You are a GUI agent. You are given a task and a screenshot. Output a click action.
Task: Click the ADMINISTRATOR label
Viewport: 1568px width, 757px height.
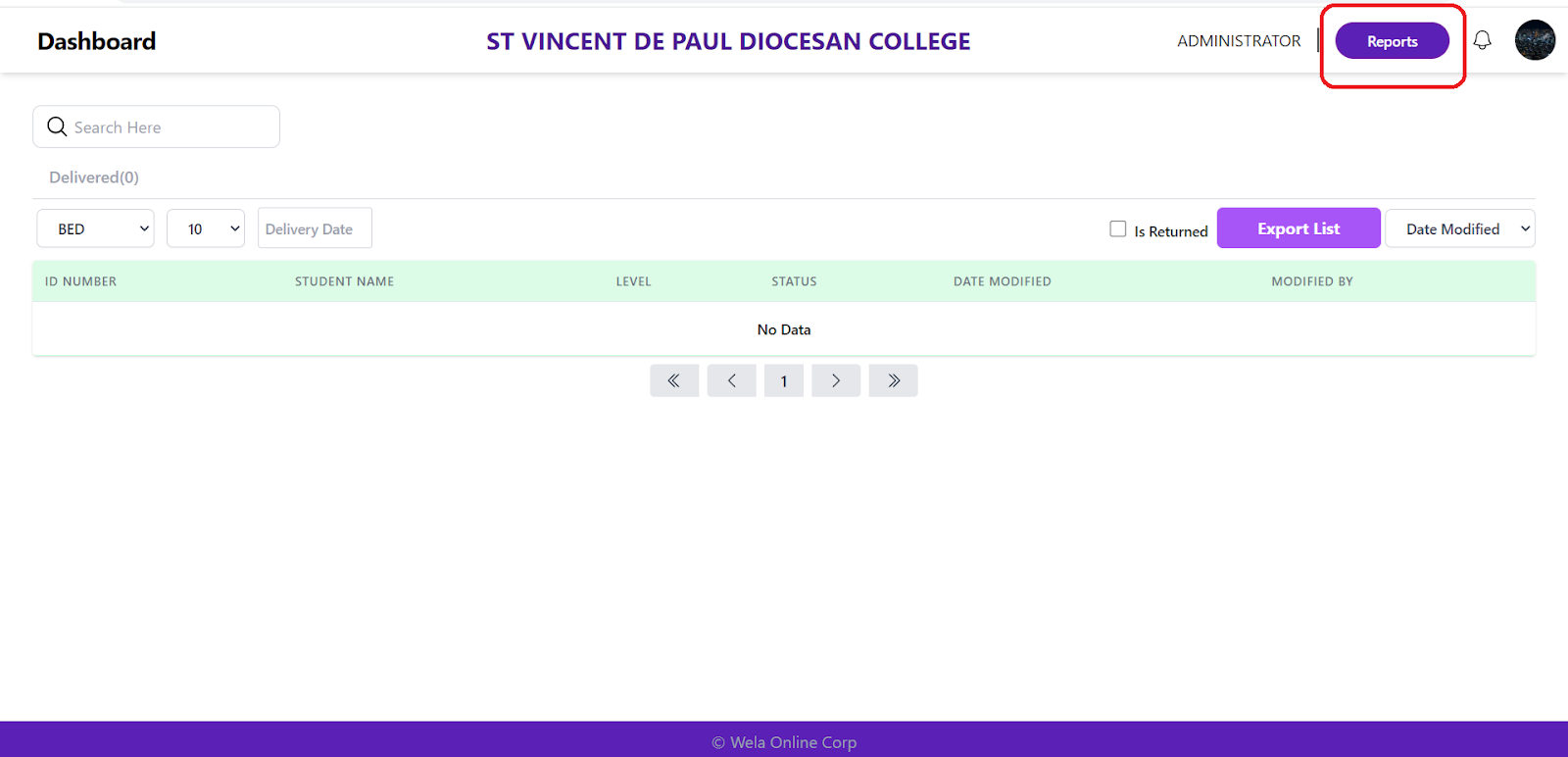coord(1239,41)
